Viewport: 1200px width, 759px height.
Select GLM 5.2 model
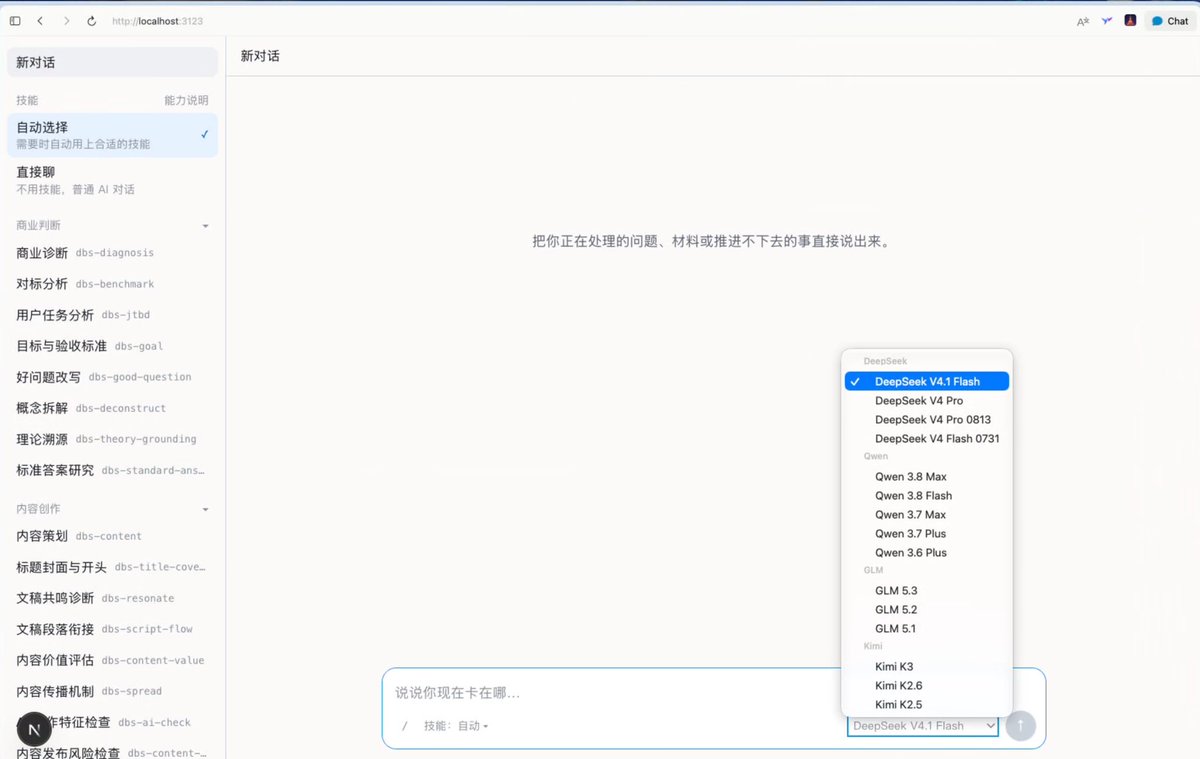(927, 609)
